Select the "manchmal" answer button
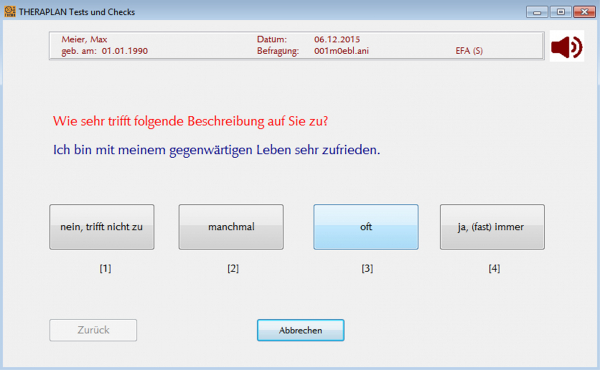600x370 pixels. tap(231, 227)
